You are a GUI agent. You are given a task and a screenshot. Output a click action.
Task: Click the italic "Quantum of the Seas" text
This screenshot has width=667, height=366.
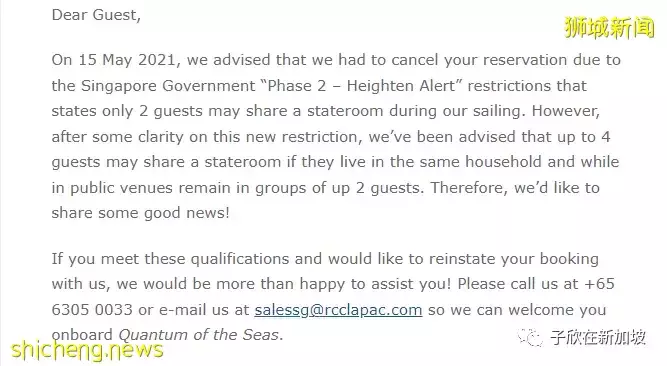[x=198, y=335]
